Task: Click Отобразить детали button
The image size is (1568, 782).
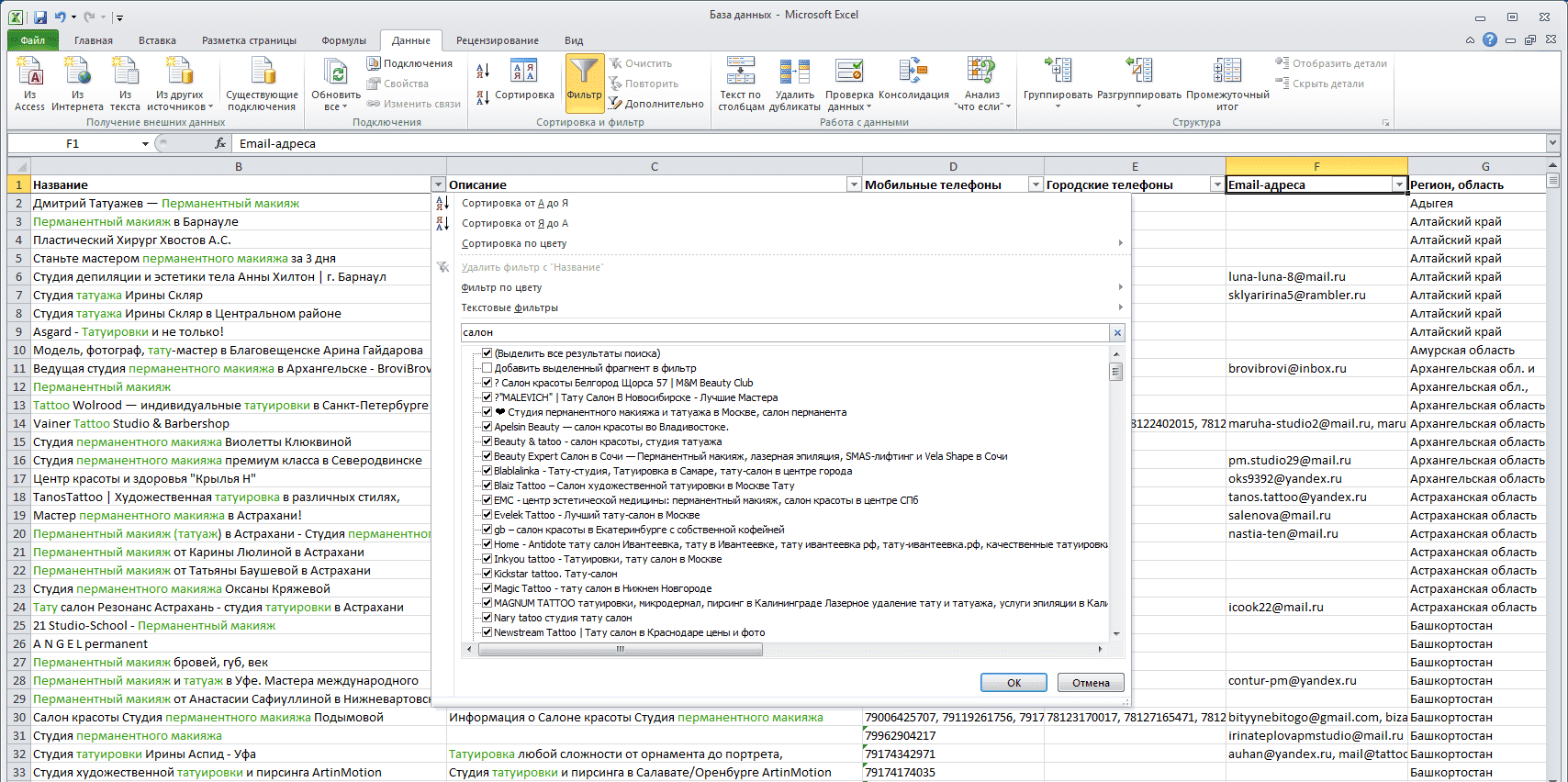Action: (1331, 63)
